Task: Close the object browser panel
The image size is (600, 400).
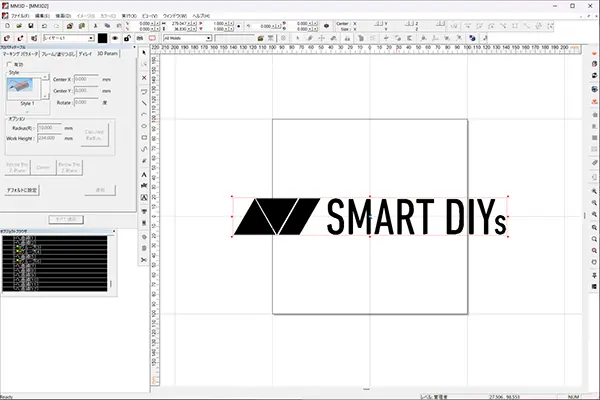Action: pyautogui.click(x=114, y=231)
